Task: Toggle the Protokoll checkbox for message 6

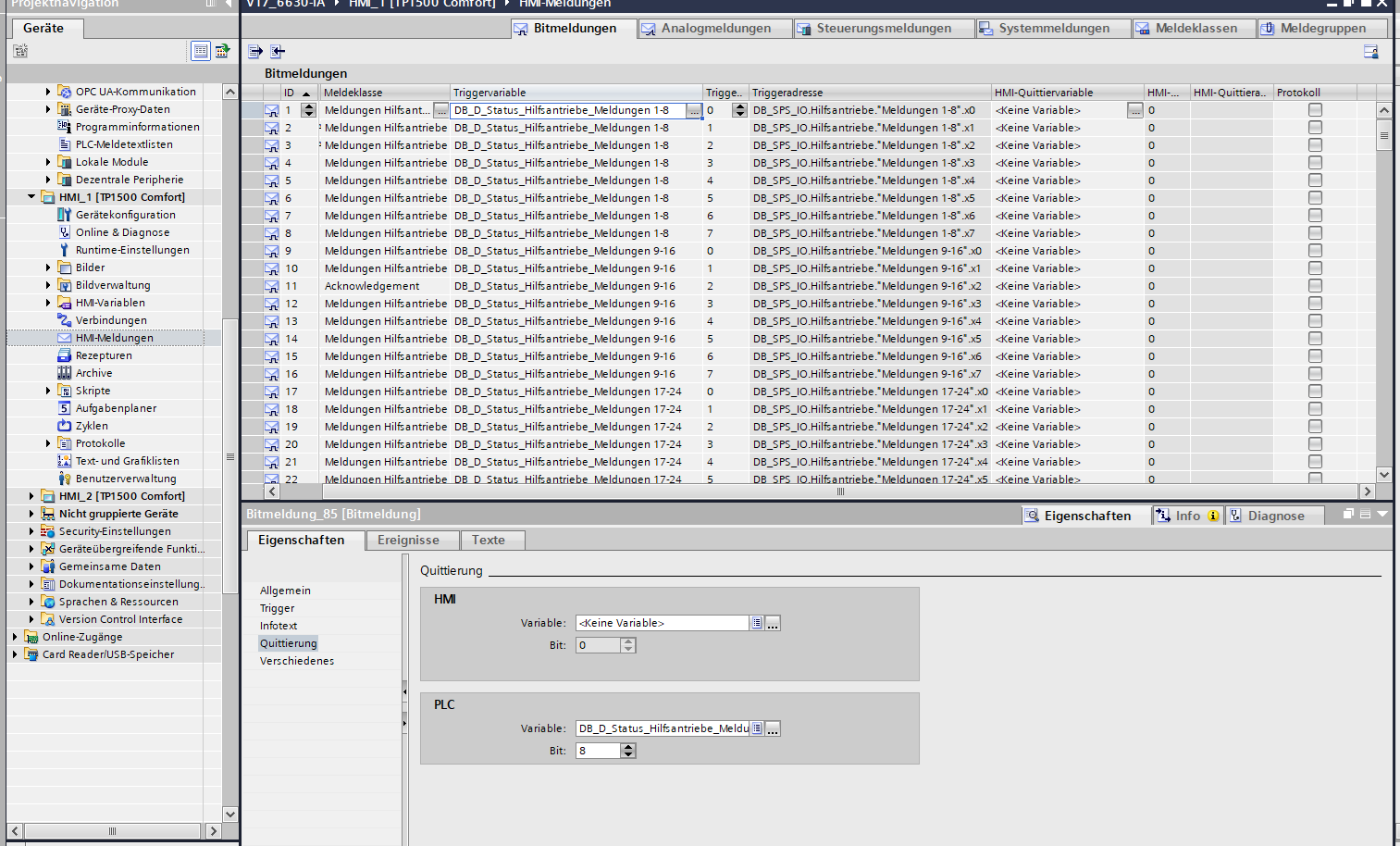Action: pyautogui.click(x=1315, y=198)
